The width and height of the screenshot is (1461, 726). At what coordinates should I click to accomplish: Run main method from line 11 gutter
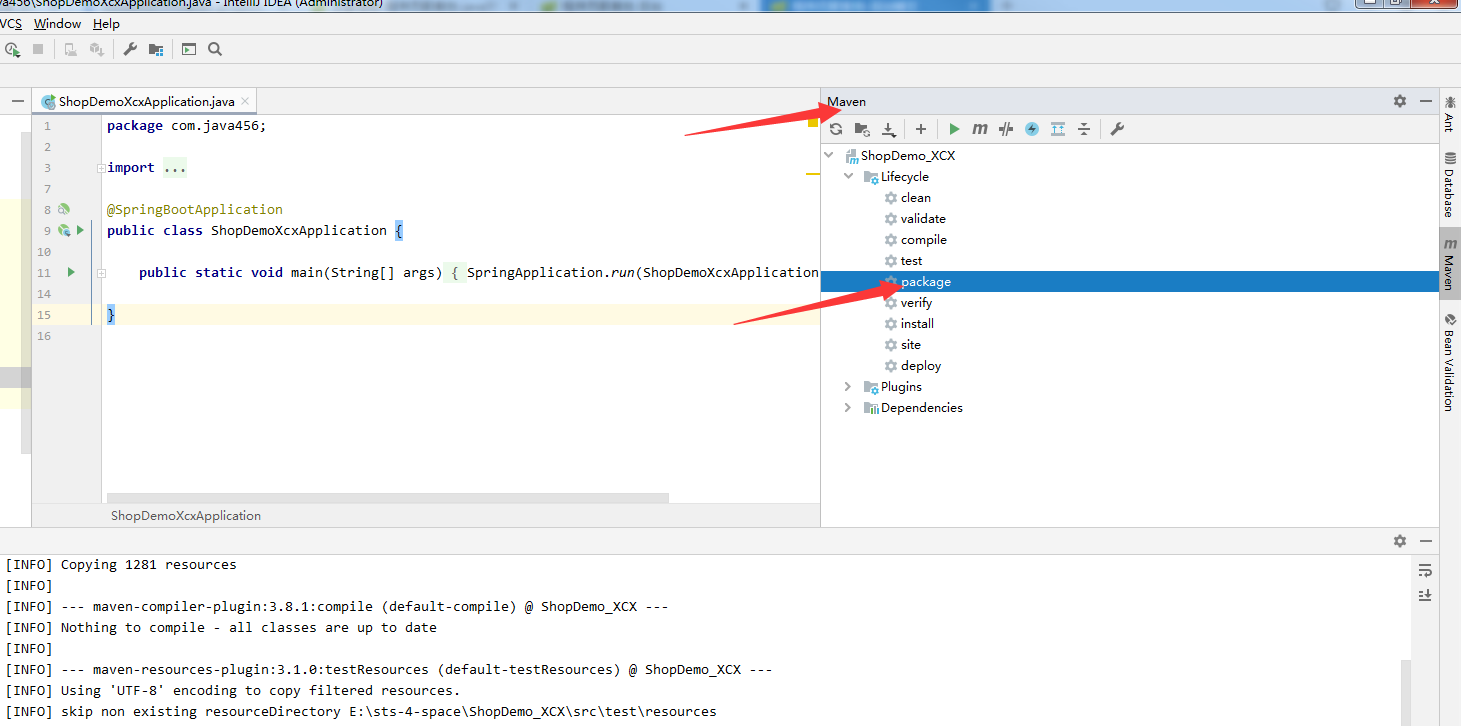coord(71,272)
